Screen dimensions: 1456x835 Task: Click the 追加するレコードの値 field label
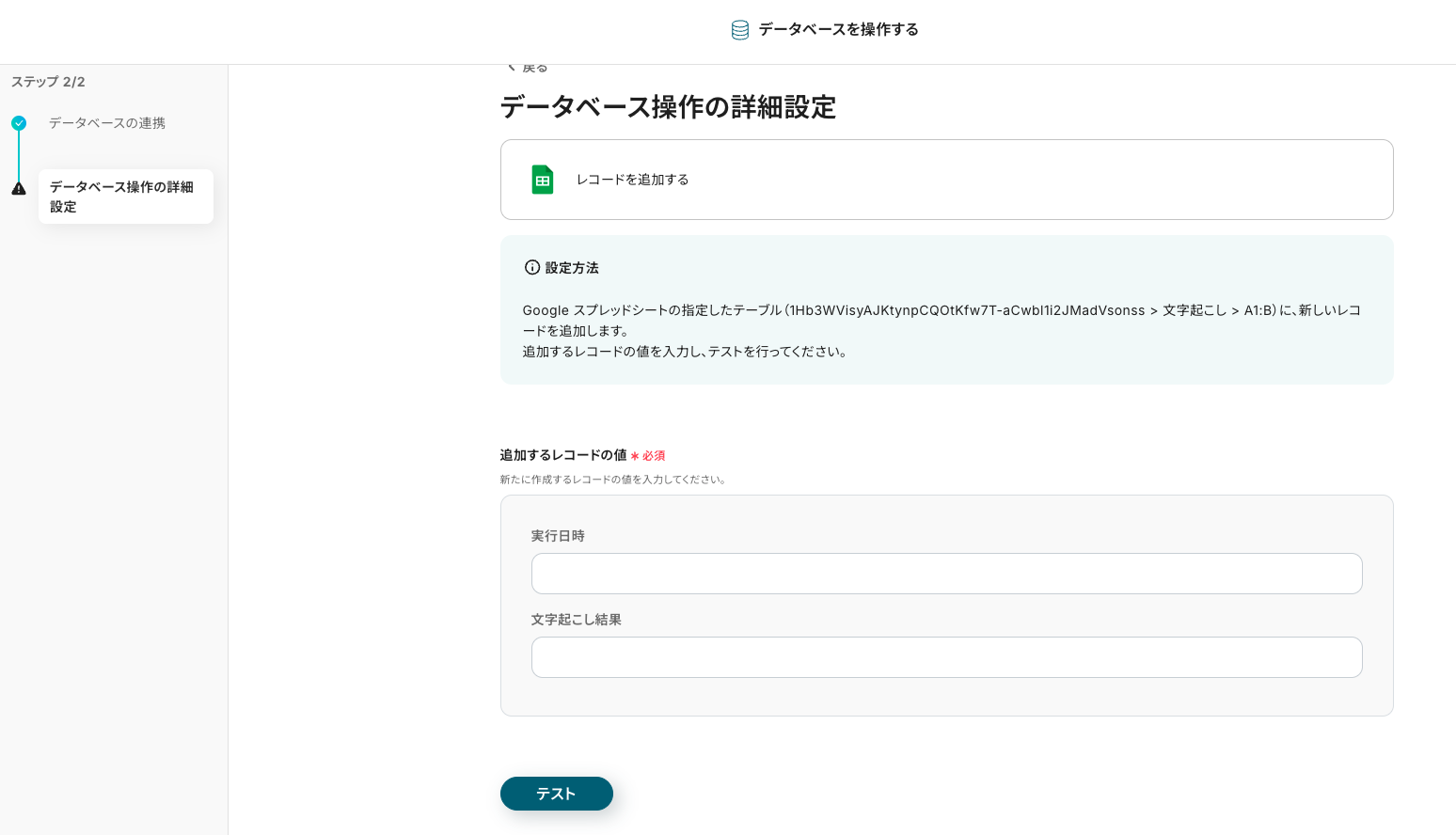pyautogui.click(x=562, y=455)
